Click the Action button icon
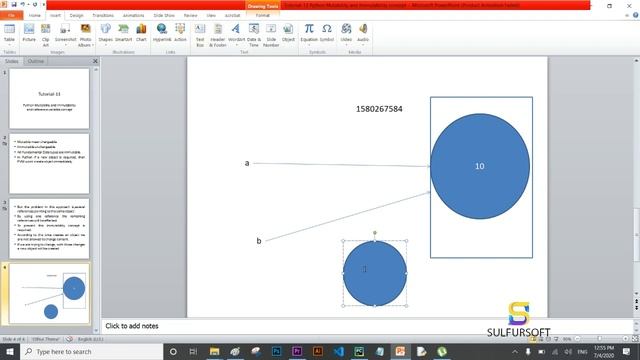 click(180, 33)
